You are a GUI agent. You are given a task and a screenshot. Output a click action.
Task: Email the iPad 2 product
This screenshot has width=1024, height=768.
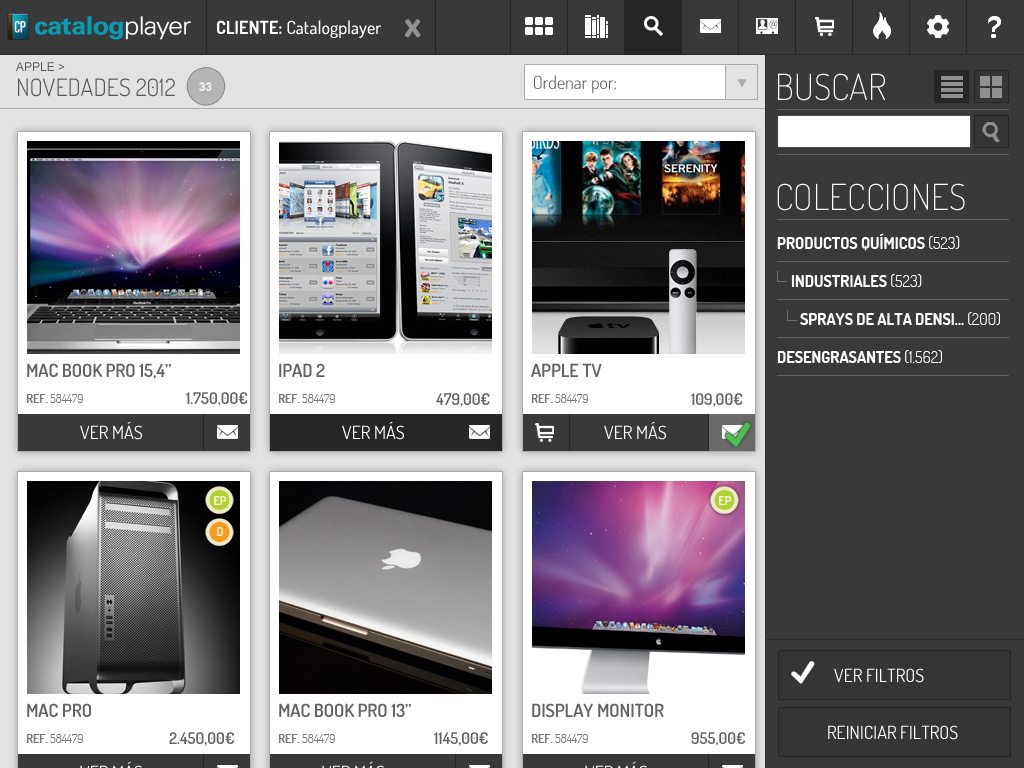click(479, 432)
